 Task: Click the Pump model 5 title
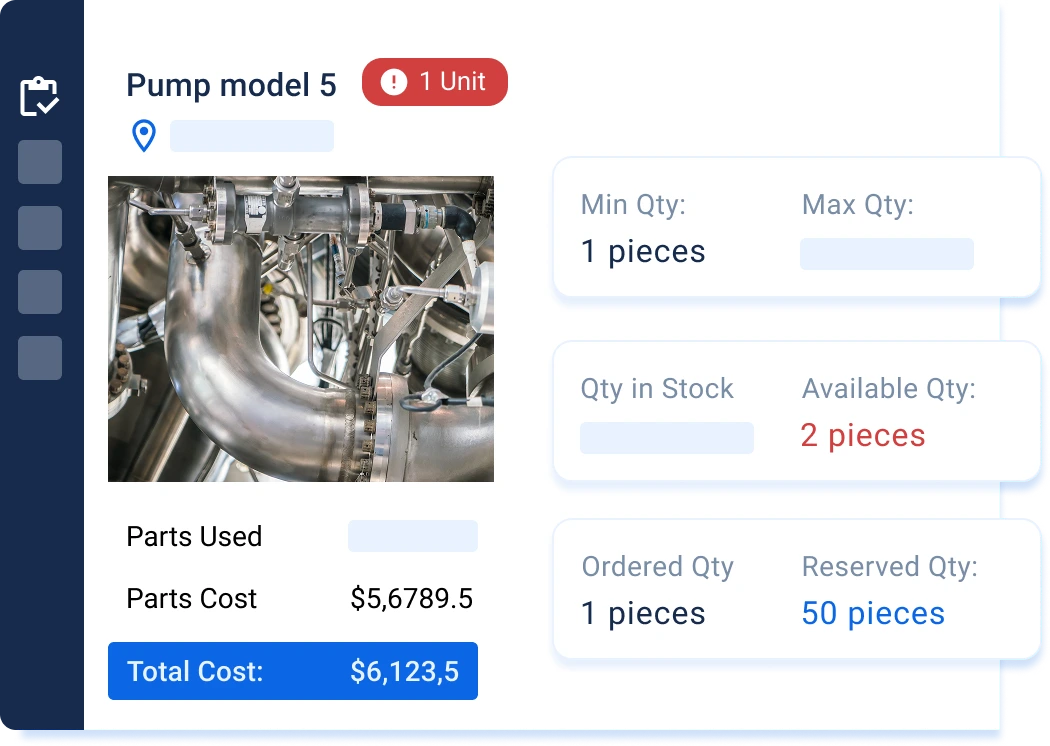[231, 86]
